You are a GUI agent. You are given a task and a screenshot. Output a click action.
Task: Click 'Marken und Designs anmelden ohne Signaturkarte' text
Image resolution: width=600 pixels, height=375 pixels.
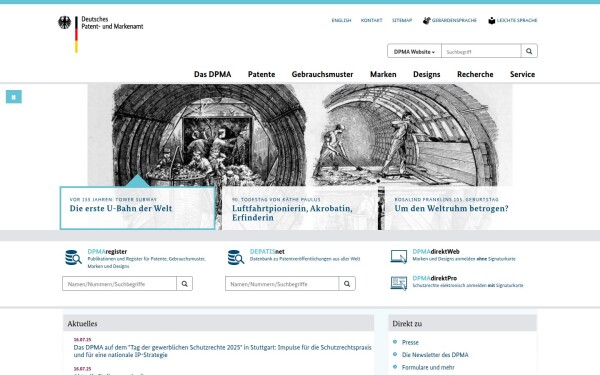tap(464, 259)
